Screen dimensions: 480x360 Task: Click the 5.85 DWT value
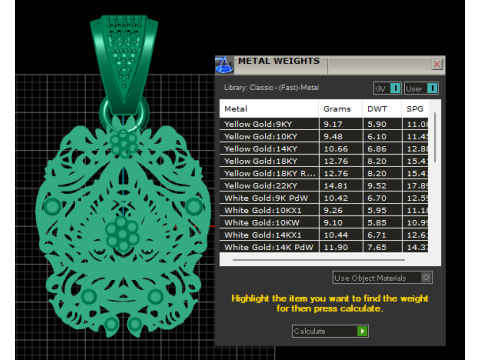pos(377,223)
